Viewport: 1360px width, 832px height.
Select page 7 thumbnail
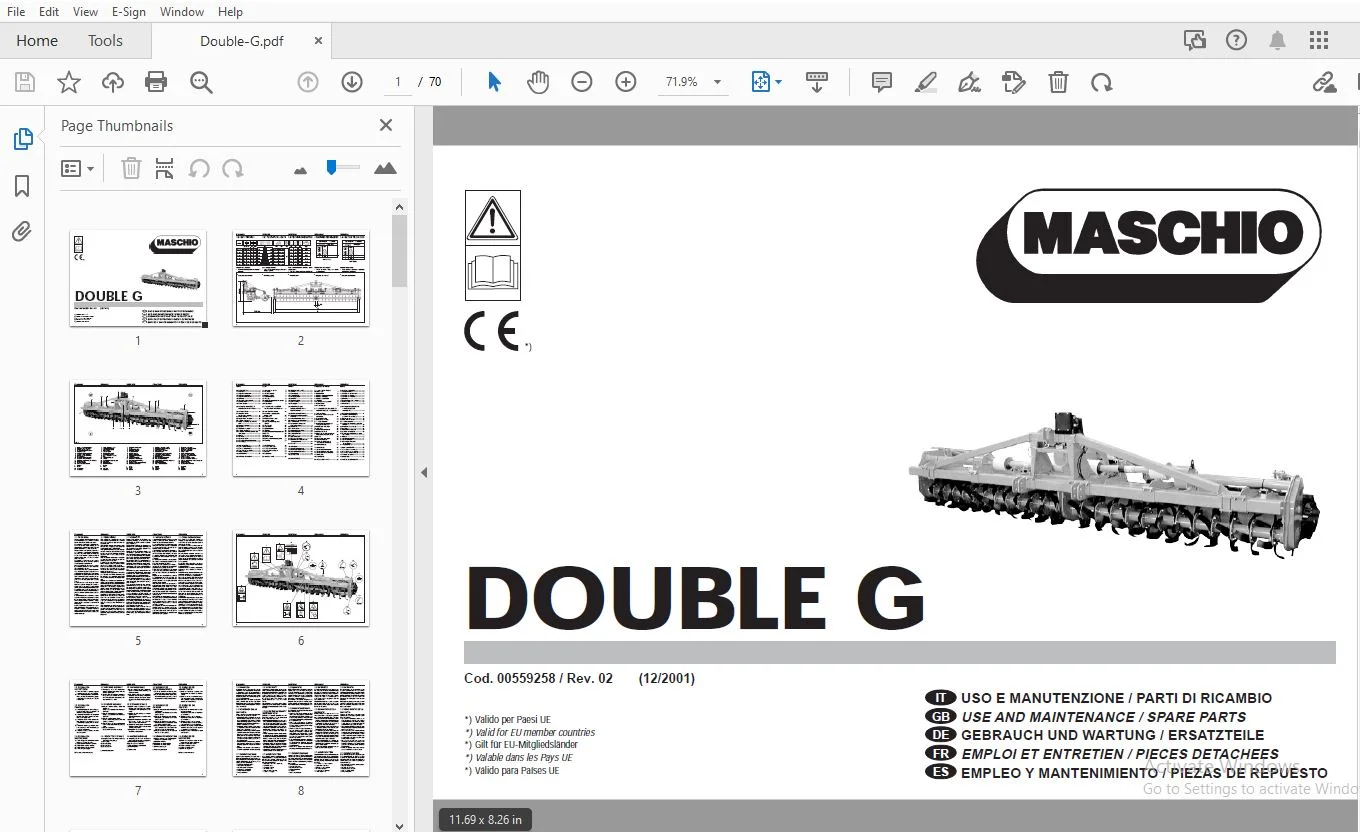[138, 728]
